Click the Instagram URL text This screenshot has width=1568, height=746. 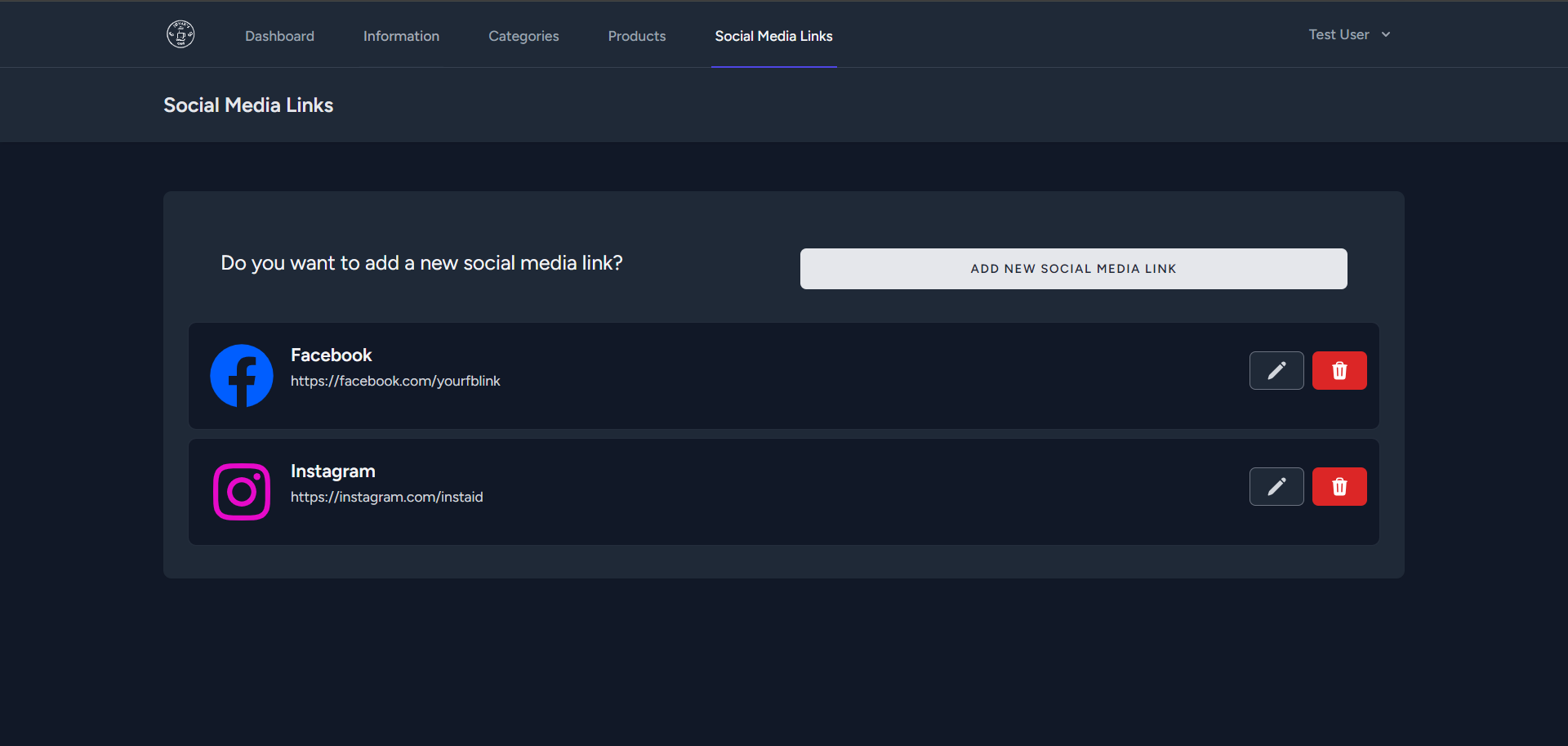coord(386,497)
